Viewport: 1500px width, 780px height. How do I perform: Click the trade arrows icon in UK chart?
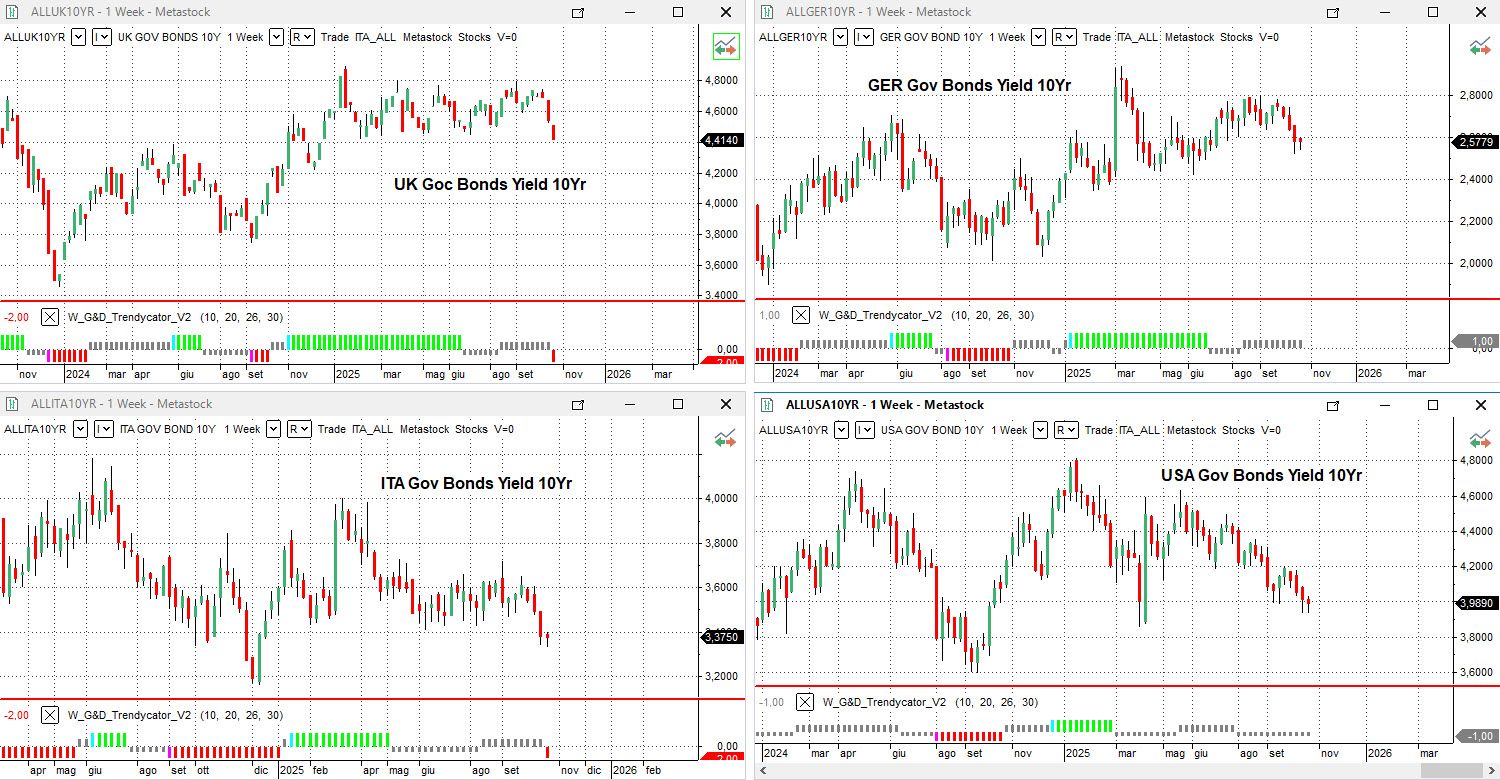725,46
